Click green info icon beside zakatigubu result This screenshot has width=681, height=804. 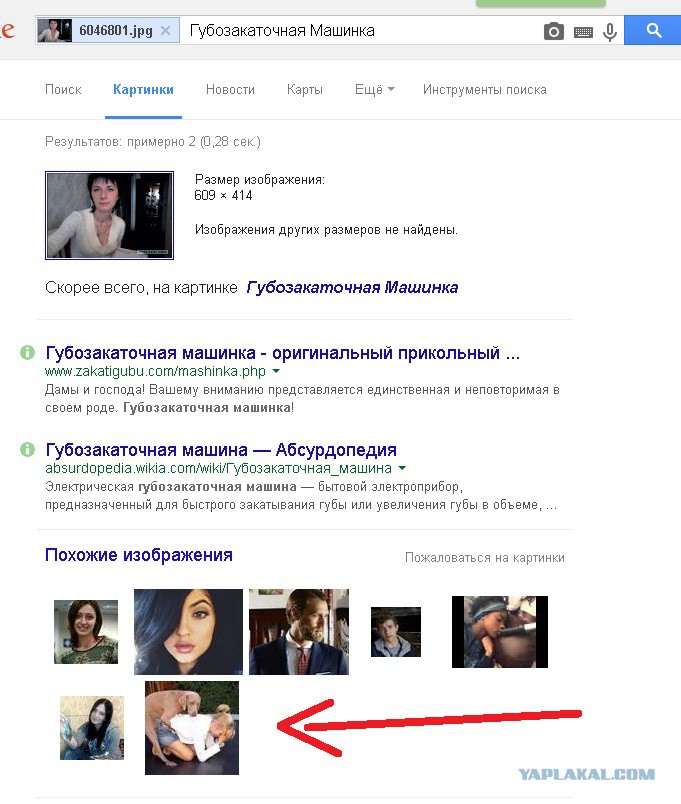27,353
